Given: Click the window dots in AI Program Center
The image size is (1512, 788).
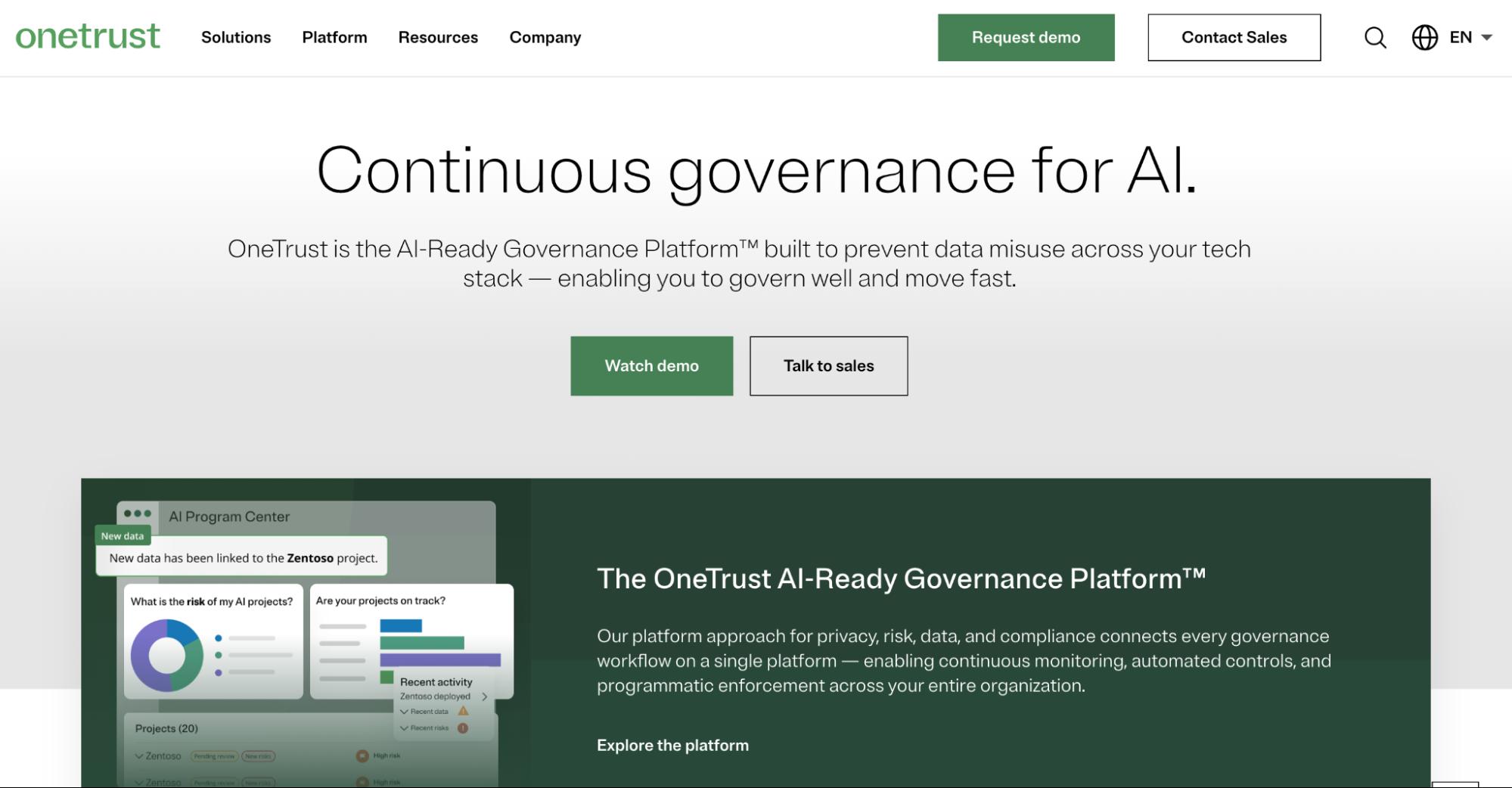Looking at the screenshot, I should [136, 511].
